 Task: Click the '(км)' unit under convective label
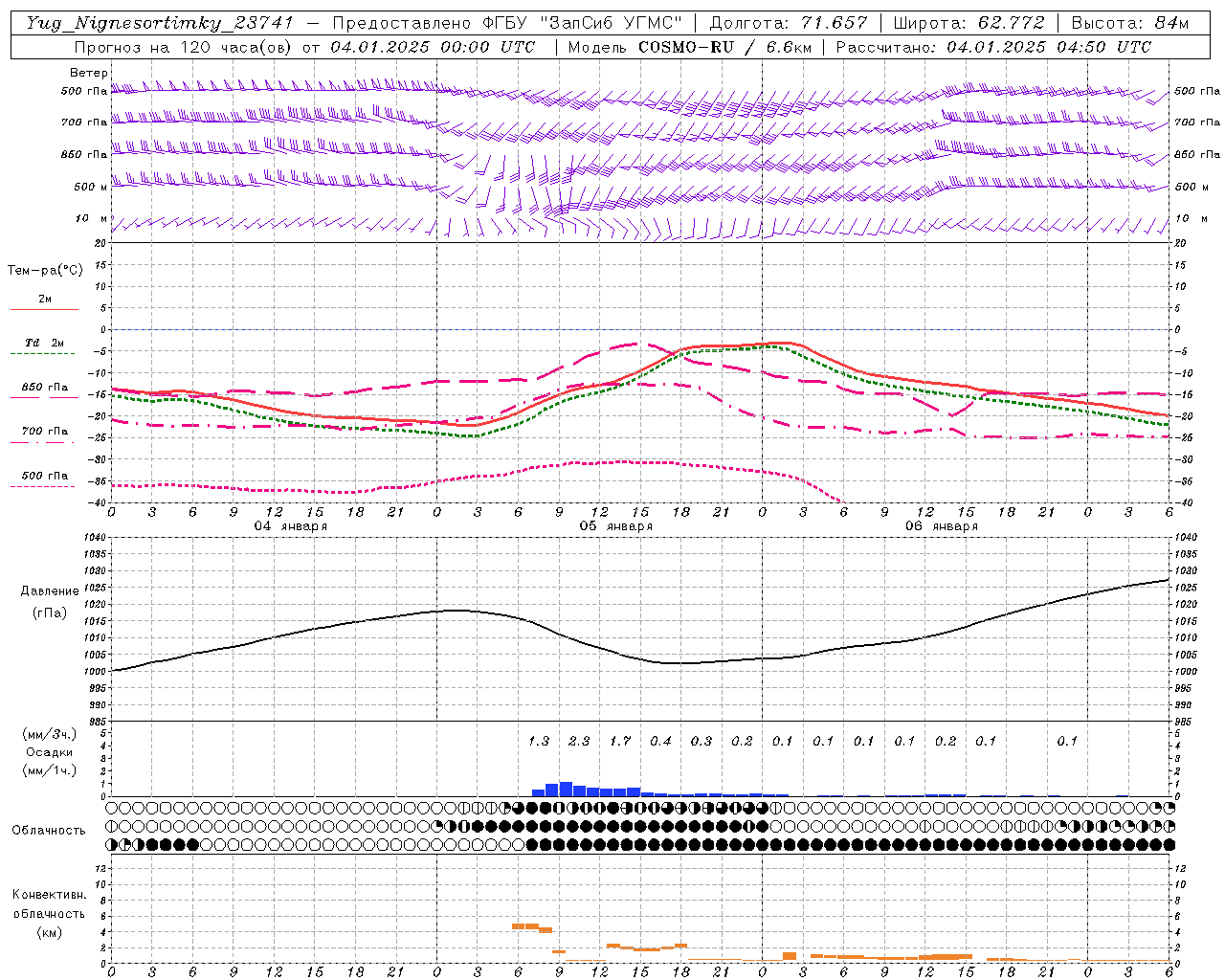coord(49,932)
